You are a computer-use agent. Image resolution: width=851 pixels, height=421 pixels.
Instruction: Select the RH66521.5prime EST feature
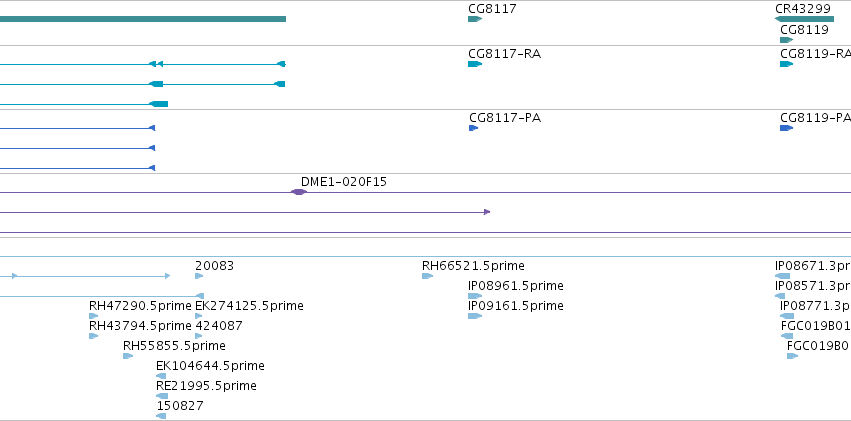(427, 276)
